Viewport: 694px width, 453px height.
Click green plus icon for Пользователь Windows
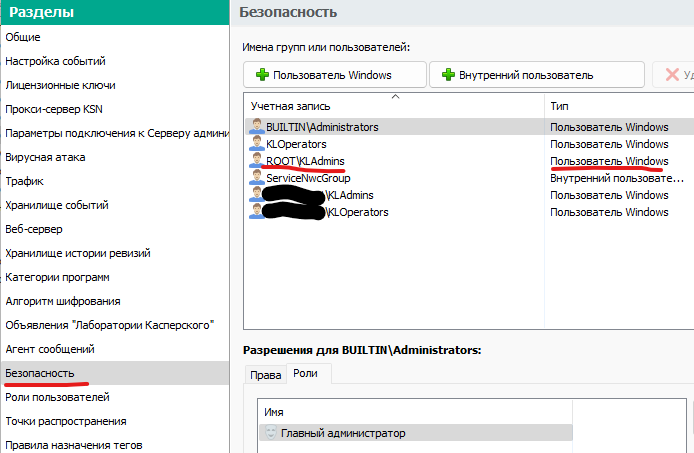coord(262,74)
